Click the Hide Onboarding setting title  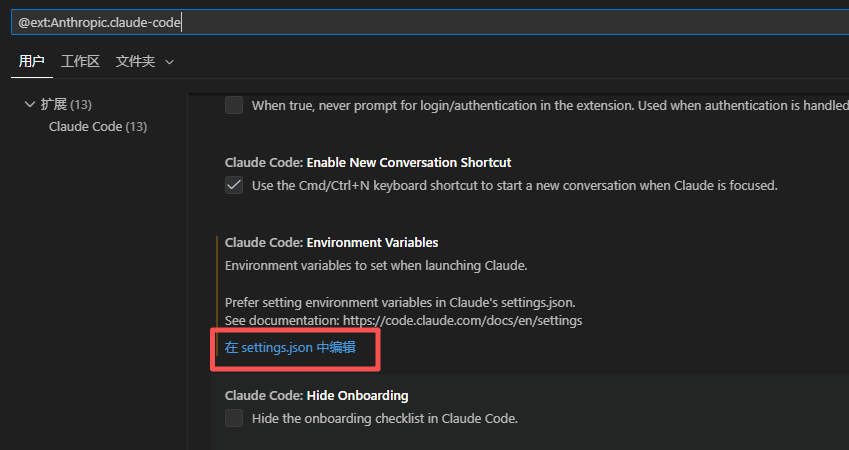coord(316,395)
